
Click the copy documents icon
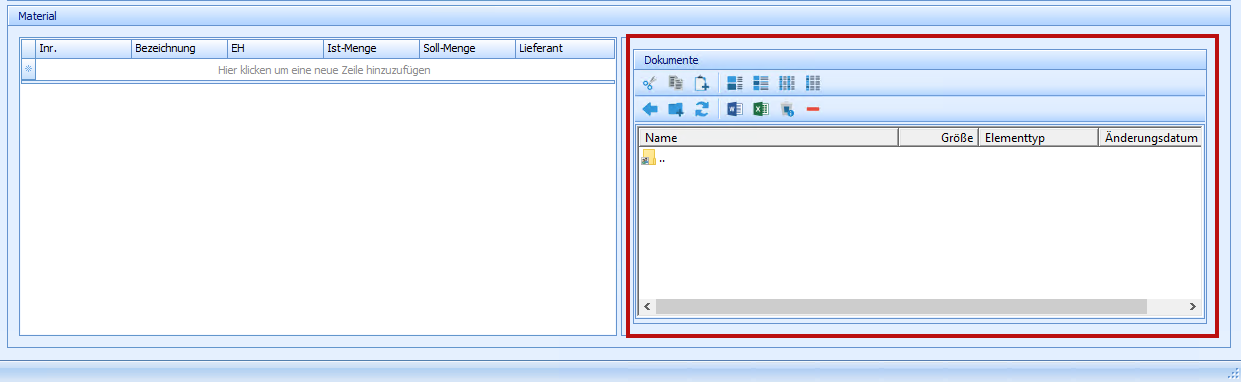click(675, 83)
